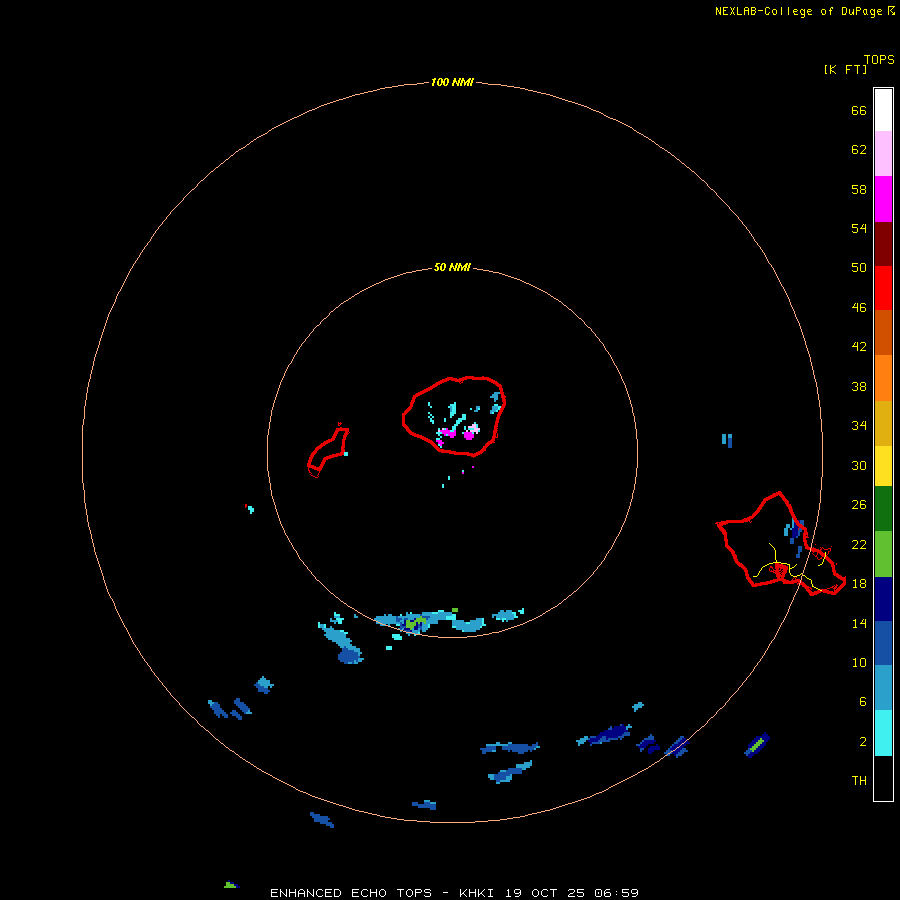Click the navy 18 legend swatch
This screenshot has width=900, height=900.
click(883, 599)
